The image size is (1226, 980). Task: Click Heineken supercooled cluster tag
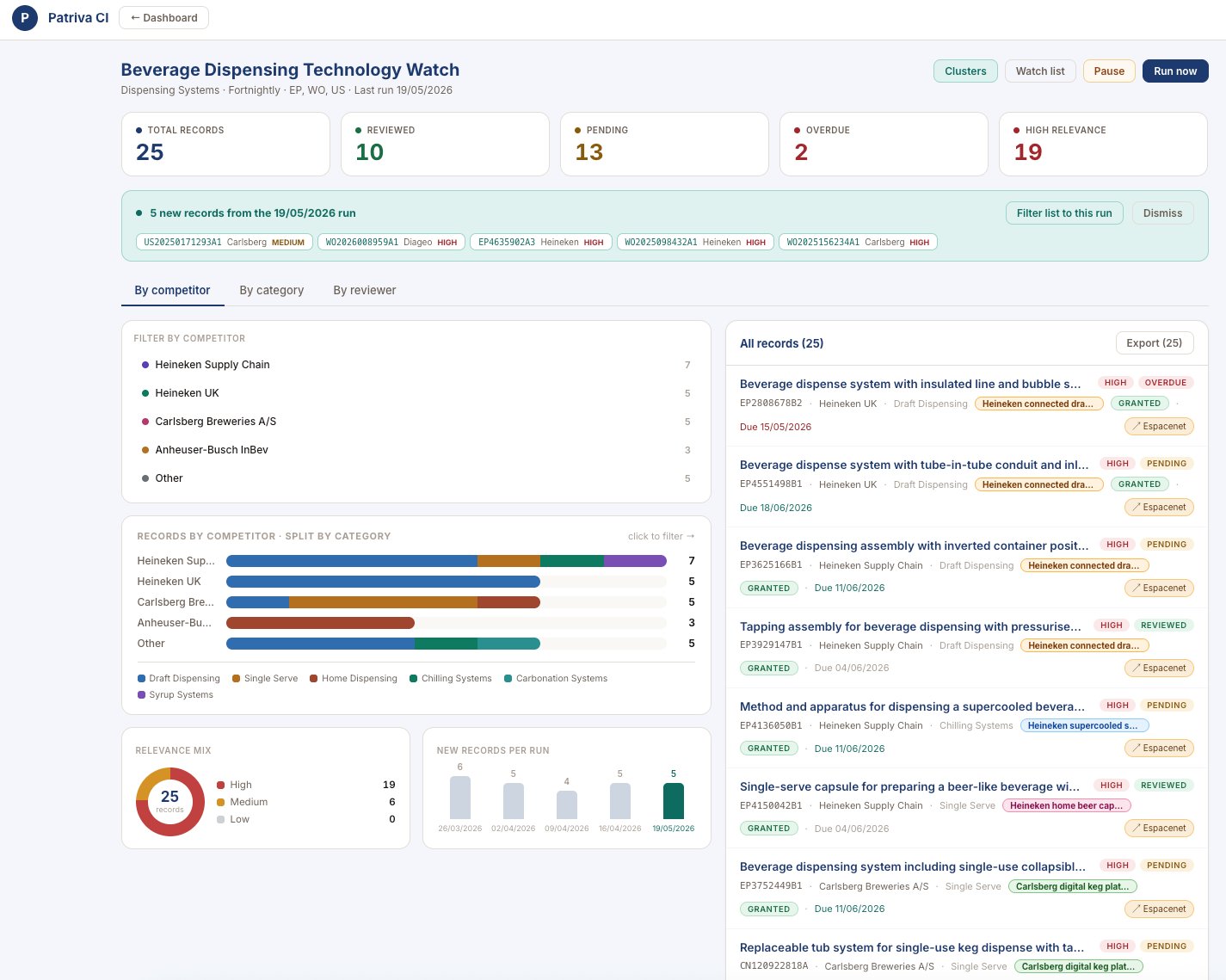point(1084,725)
